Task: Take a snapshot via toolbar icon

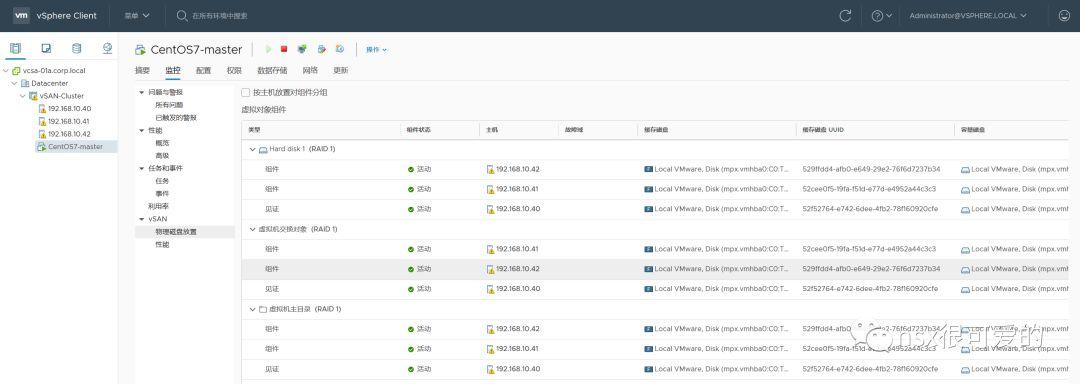Action: [340, 50]
